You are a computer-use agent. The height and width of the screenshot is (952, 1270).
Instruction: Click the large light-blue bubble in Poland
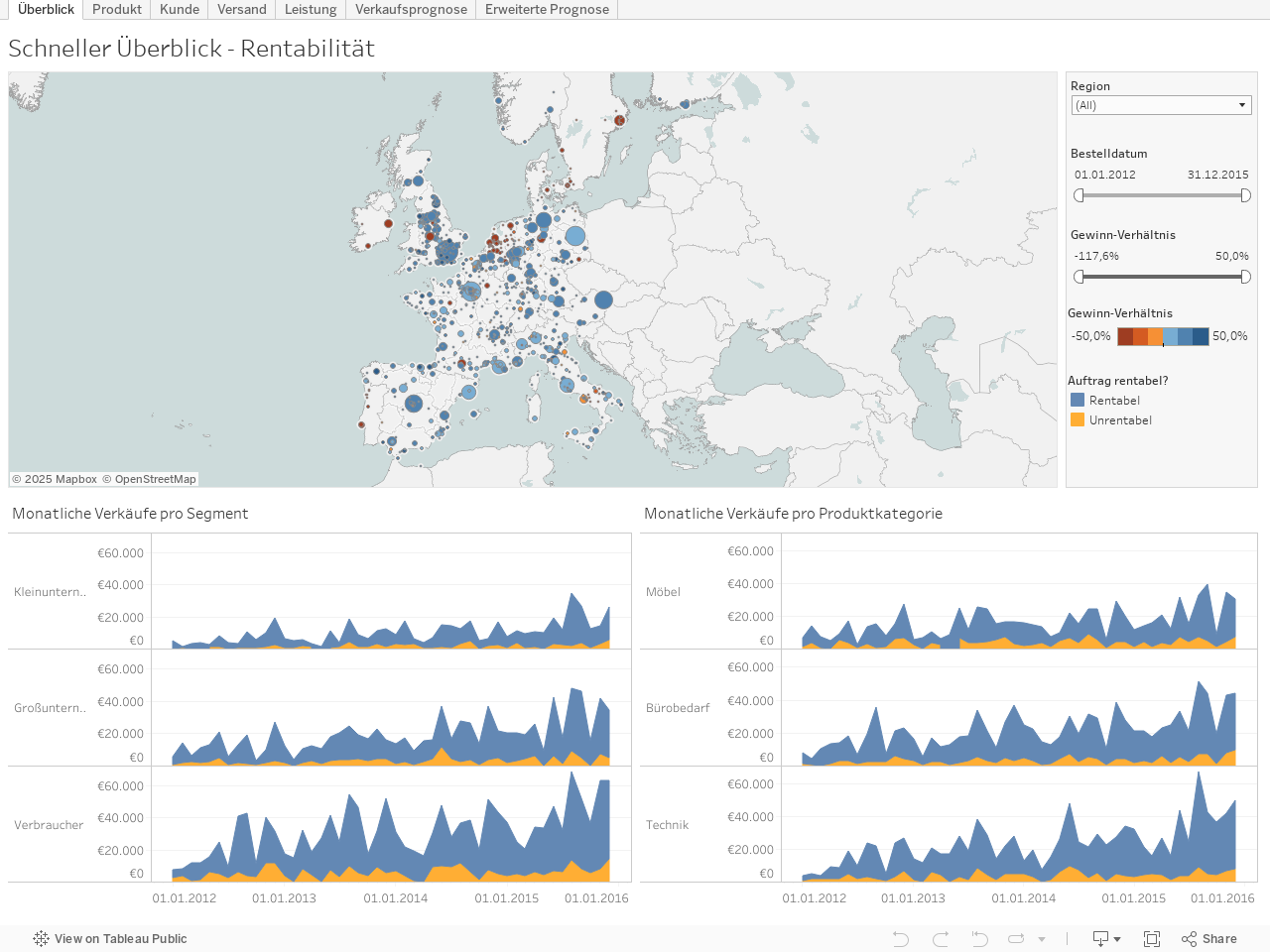[x=575, y=236]
